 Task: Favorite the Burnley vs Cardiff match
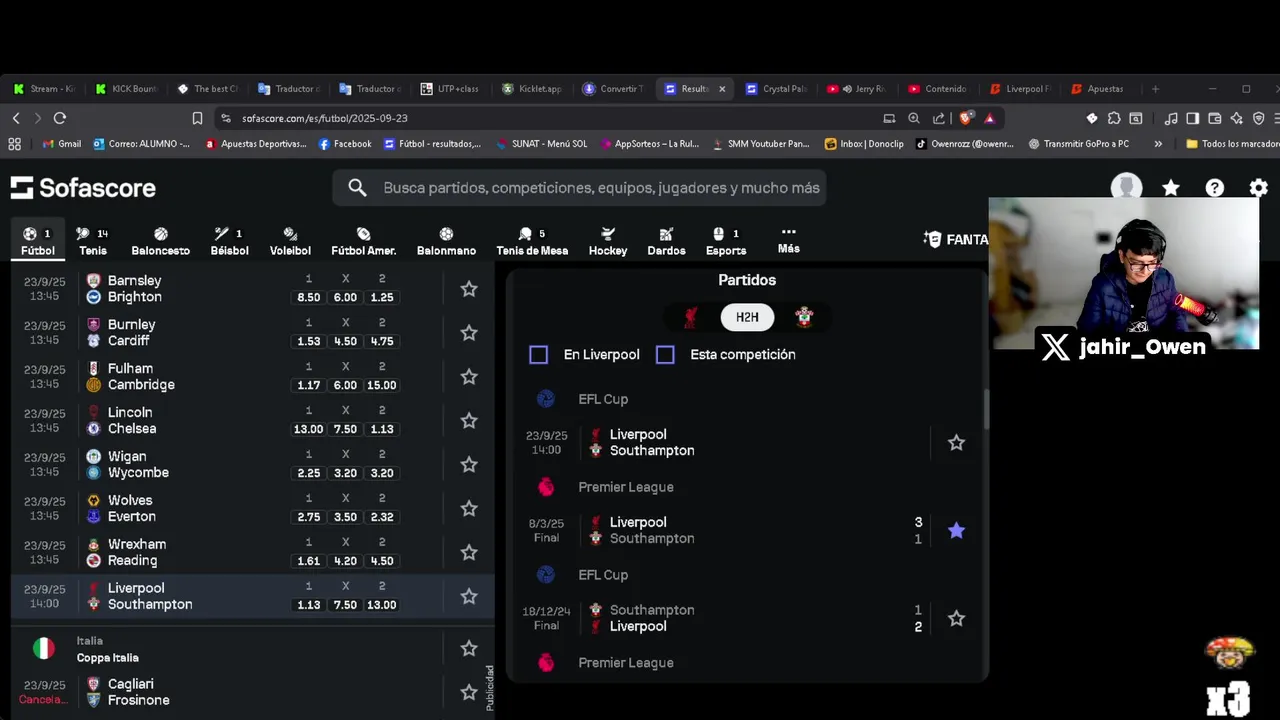click(x=469, y=333)
